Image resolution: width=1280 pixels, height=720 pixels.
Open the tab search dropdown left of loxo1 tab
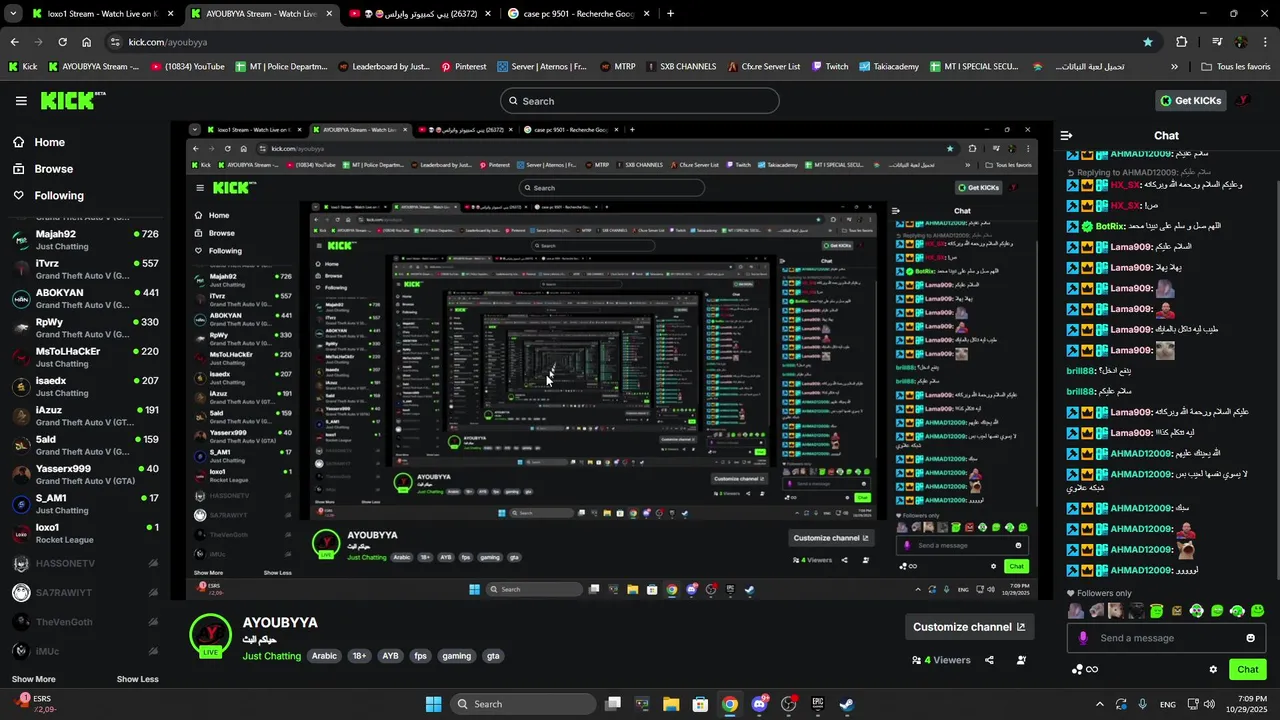[13, 14]
